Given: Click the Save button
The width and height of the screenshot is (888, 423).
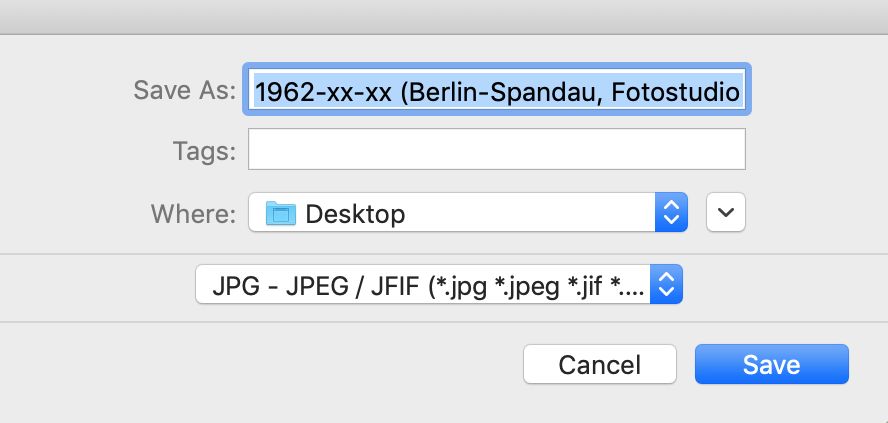Looking at the screenshot, I should (x=771, y=364).
